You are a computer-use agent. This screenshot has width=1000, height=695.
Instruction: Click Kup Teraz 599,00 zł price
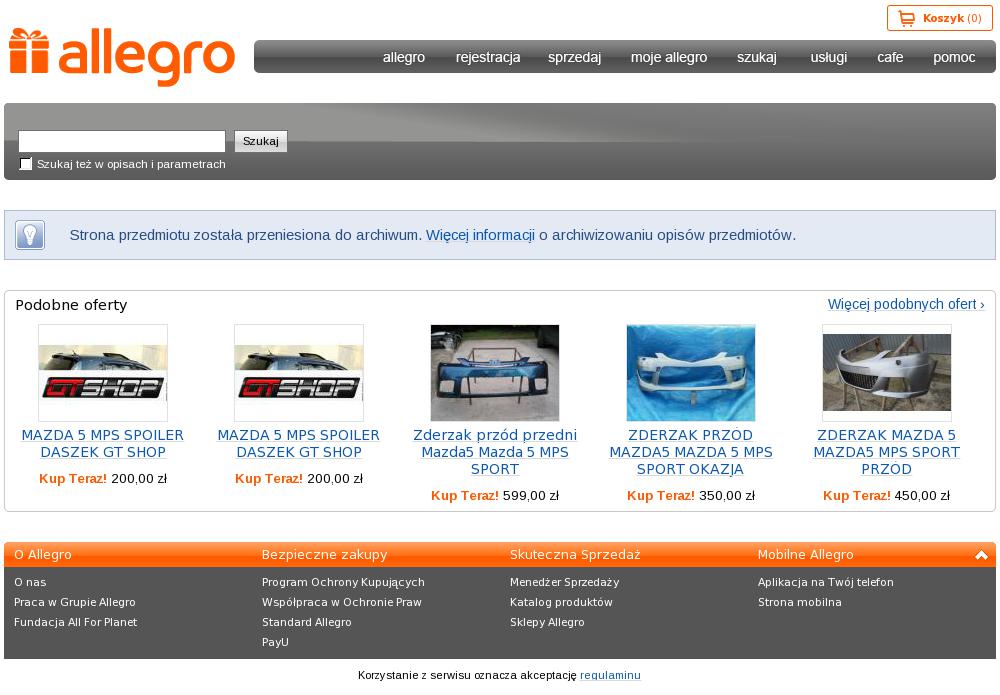[x=495, y=495]
